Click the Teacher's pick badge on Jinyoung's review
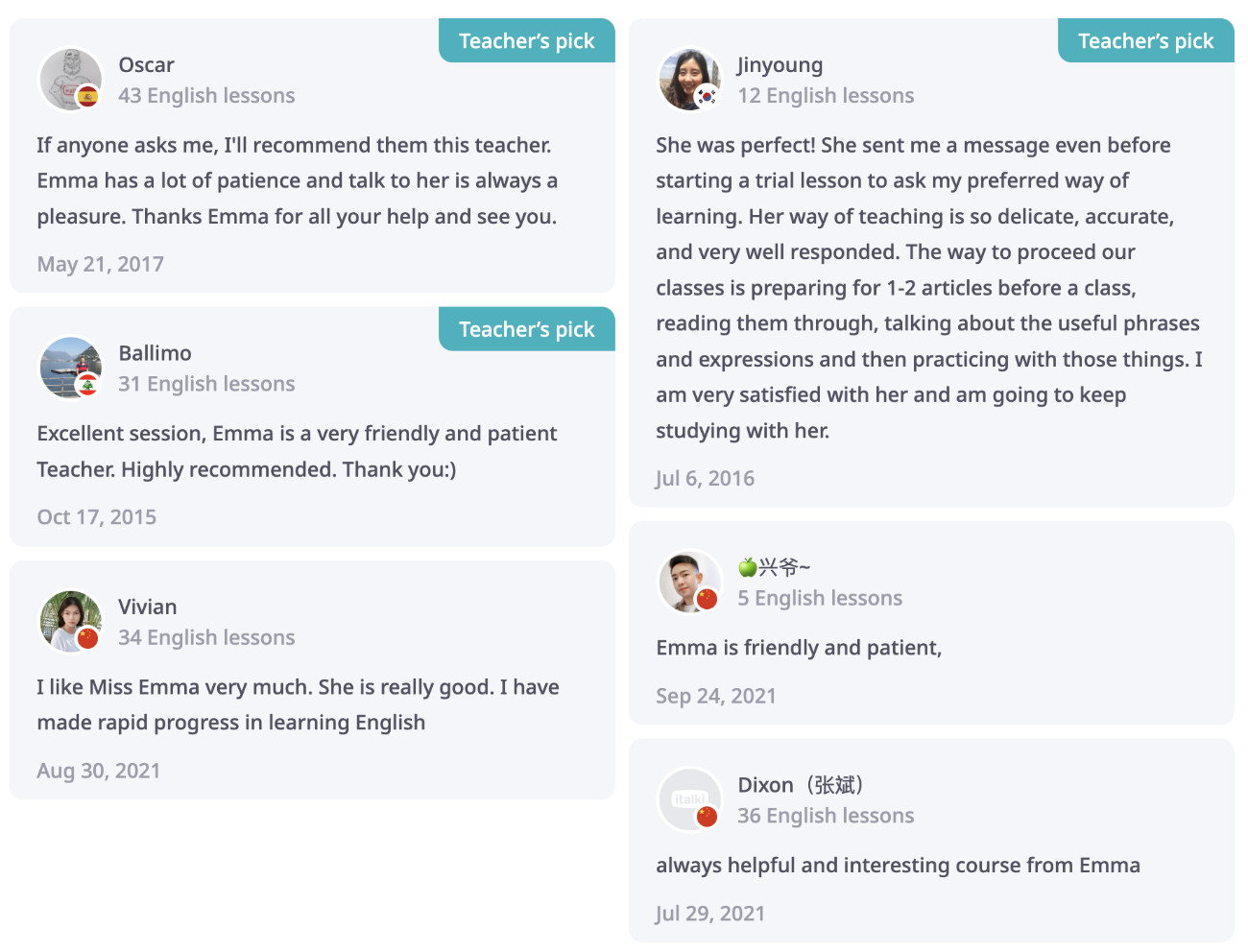This screenshot has height=952, width=1248. coord(1145,40)
